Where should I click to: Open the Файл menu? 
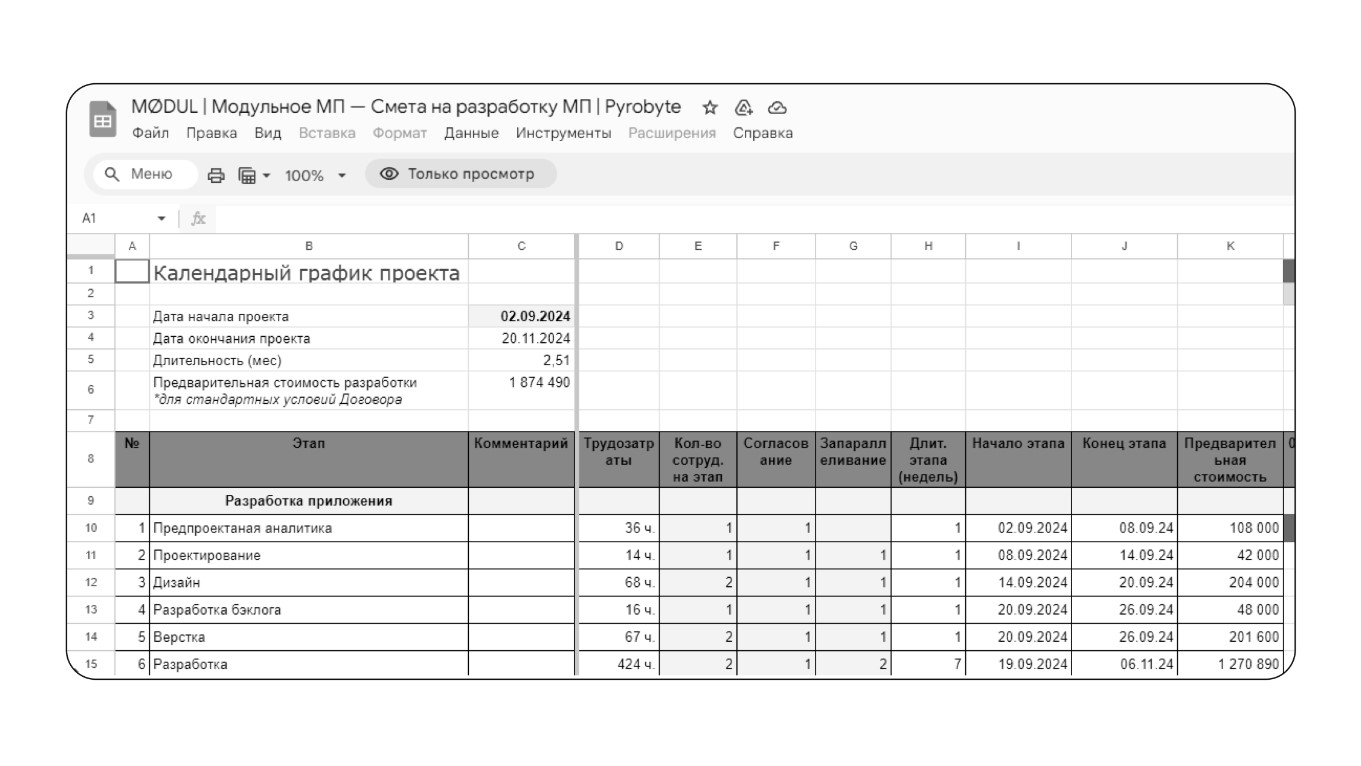pyautogui.click(x=150, y=133)
